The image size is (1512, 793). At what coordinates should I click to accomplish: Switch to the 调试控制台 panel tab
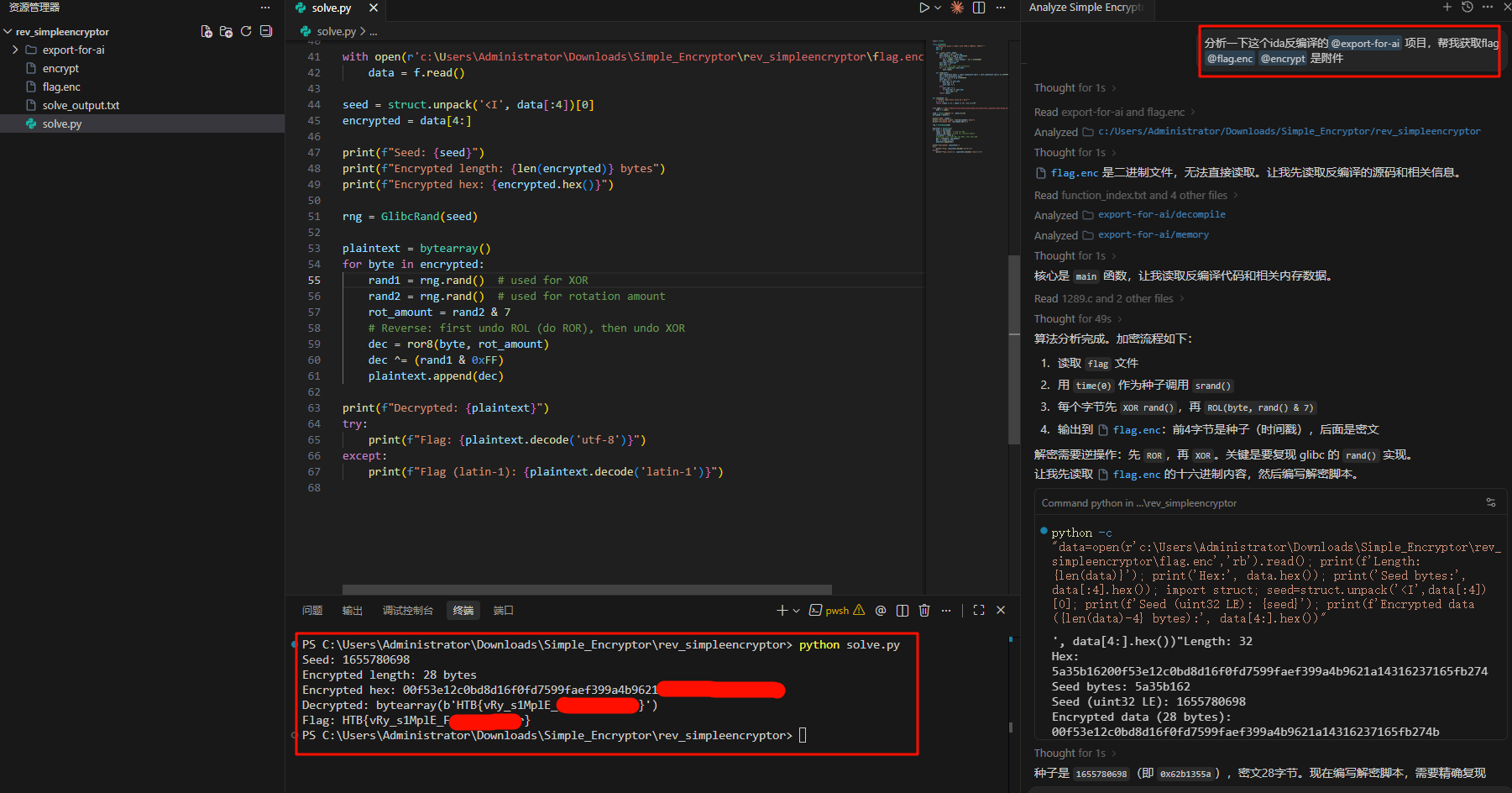[x=408, y=611]
